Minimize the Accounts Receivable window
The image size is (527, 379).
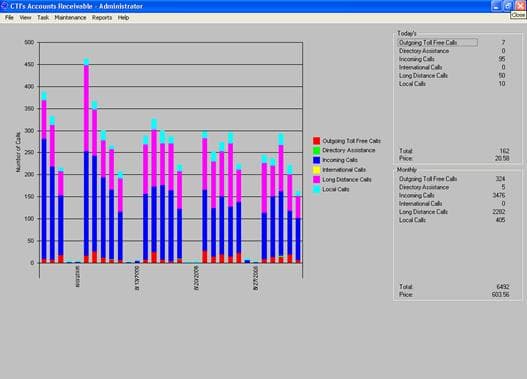point(496,6)
